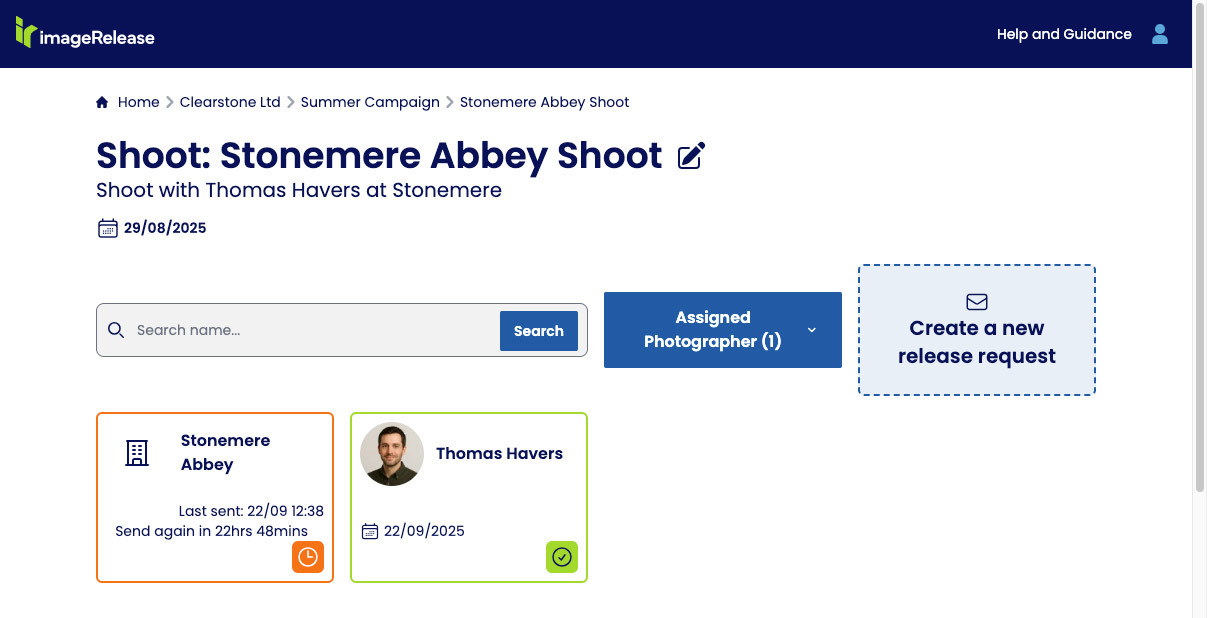The image size is (1207, 618).
Task: Click Thomas Havers profile photo
Action: (392, 453)
